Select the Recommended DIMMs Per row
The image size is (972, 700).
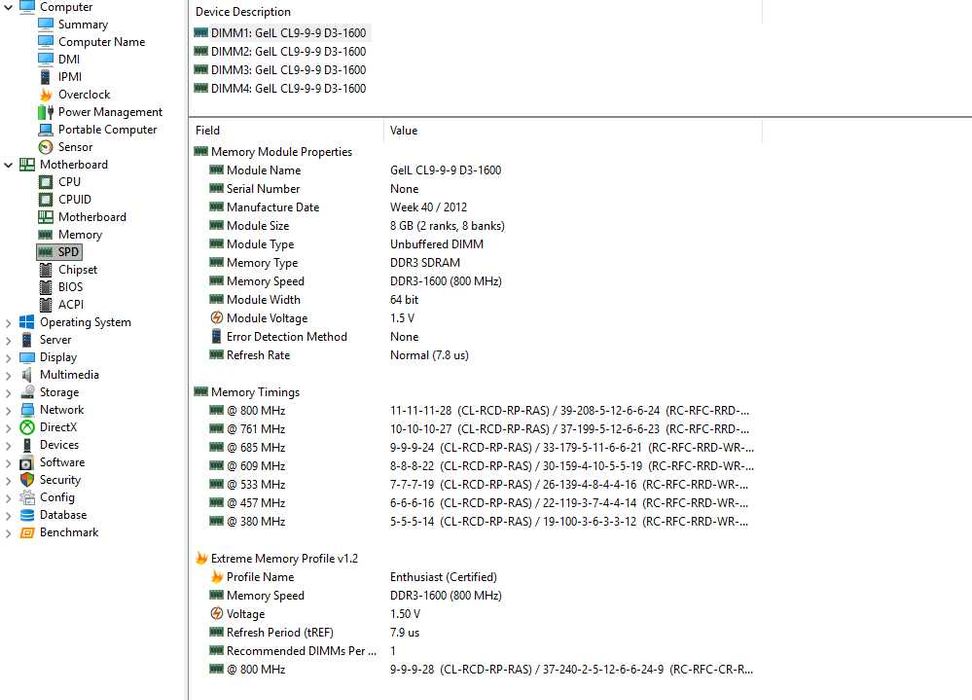(475, 651)
